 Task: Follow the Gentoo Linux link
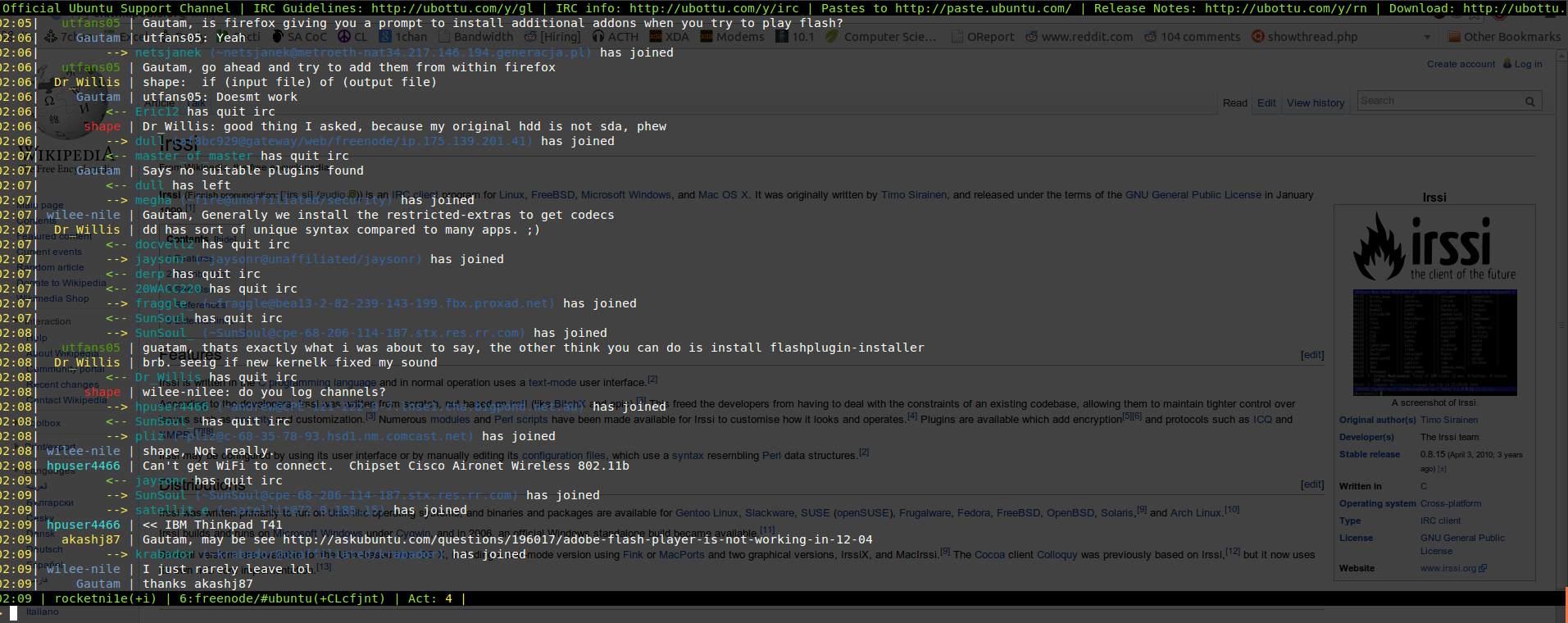[707, 513]
